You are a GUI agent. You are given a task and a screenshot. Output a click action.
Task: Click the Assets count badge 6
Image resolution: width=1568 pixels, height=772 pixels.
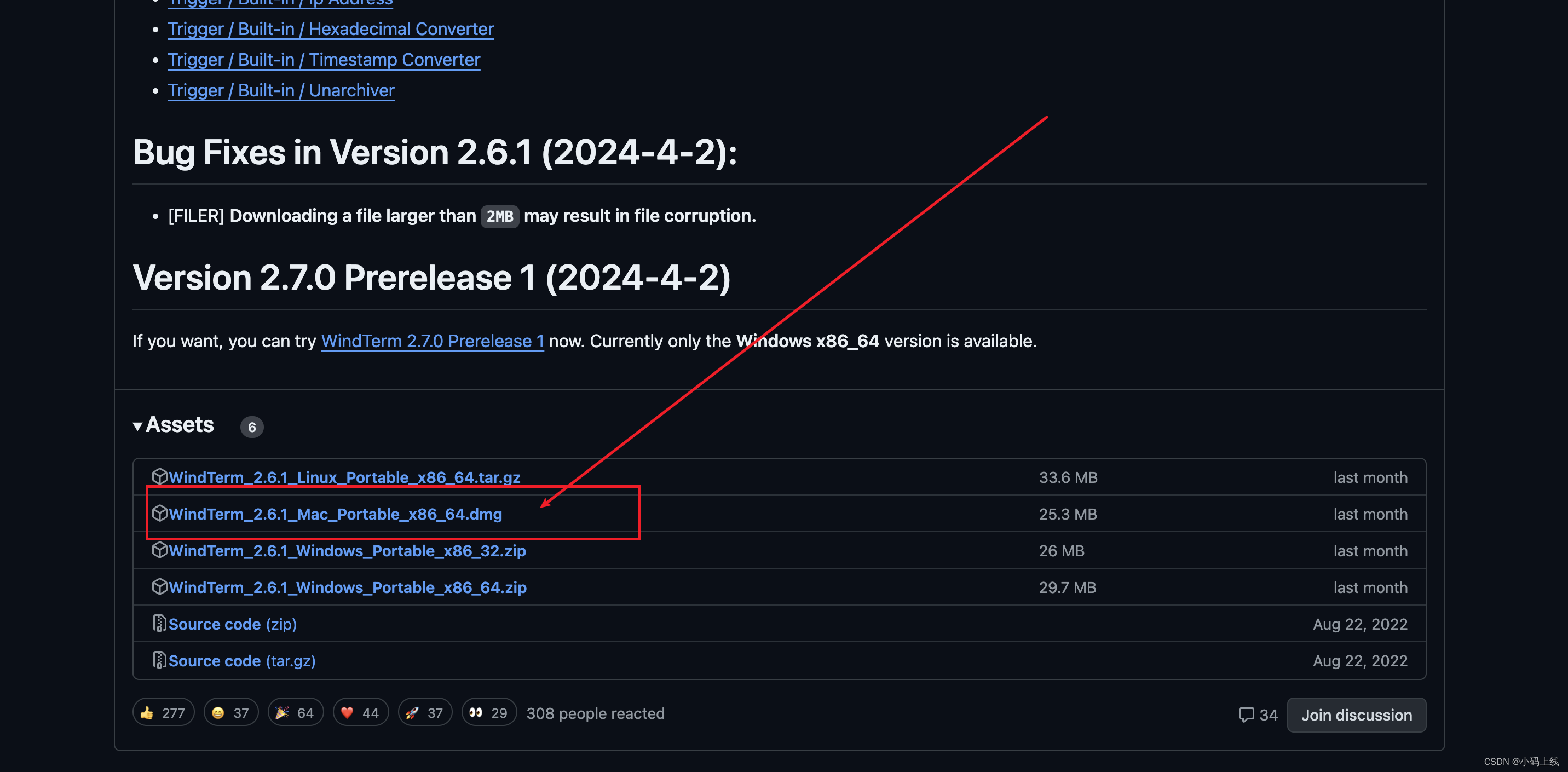click(x=251, y=427)
